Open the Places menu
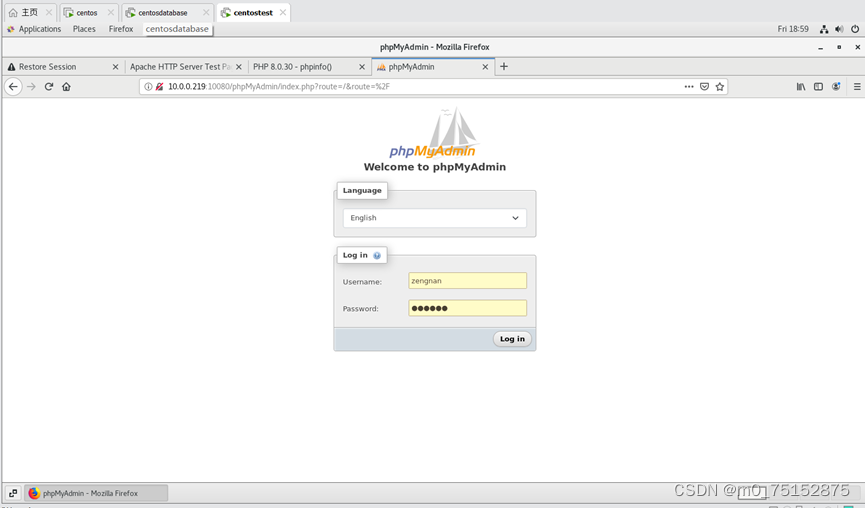 pyautogui.click(x=84, y=29)
